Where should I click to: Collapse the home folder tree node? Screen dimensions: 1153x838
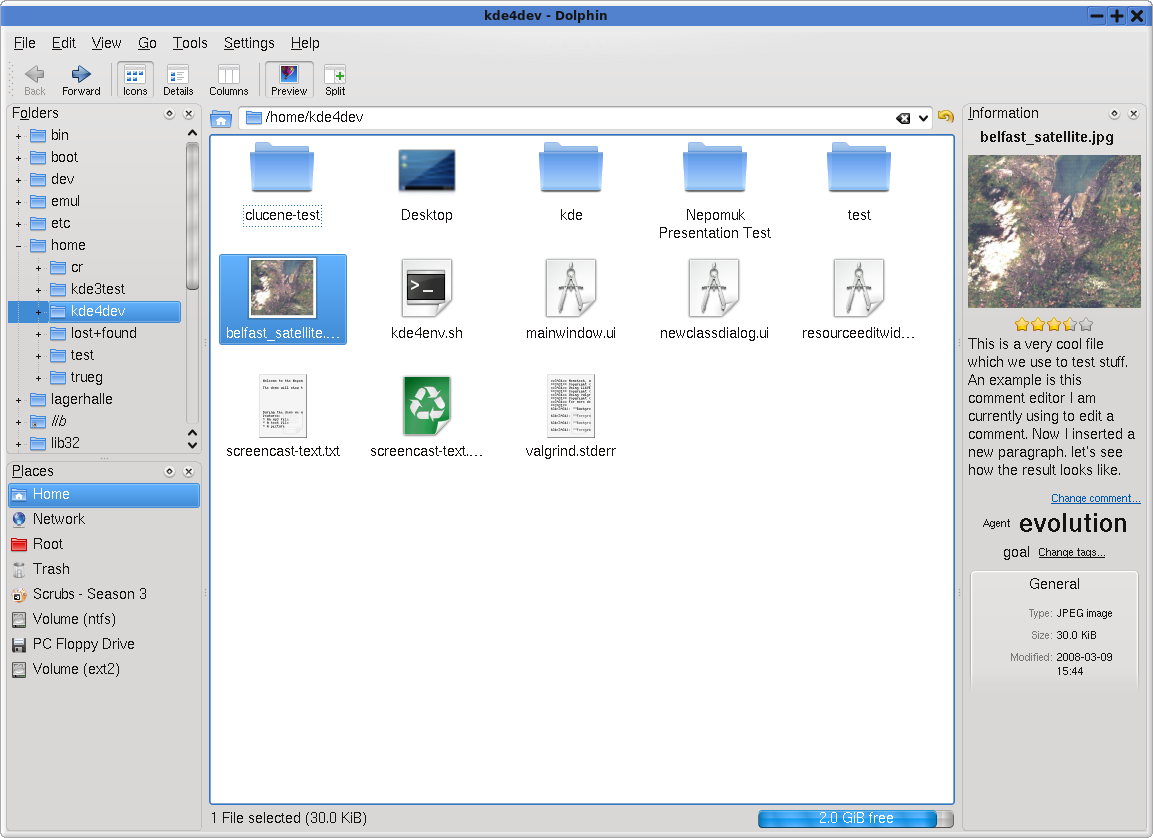(x=18, y=245)
